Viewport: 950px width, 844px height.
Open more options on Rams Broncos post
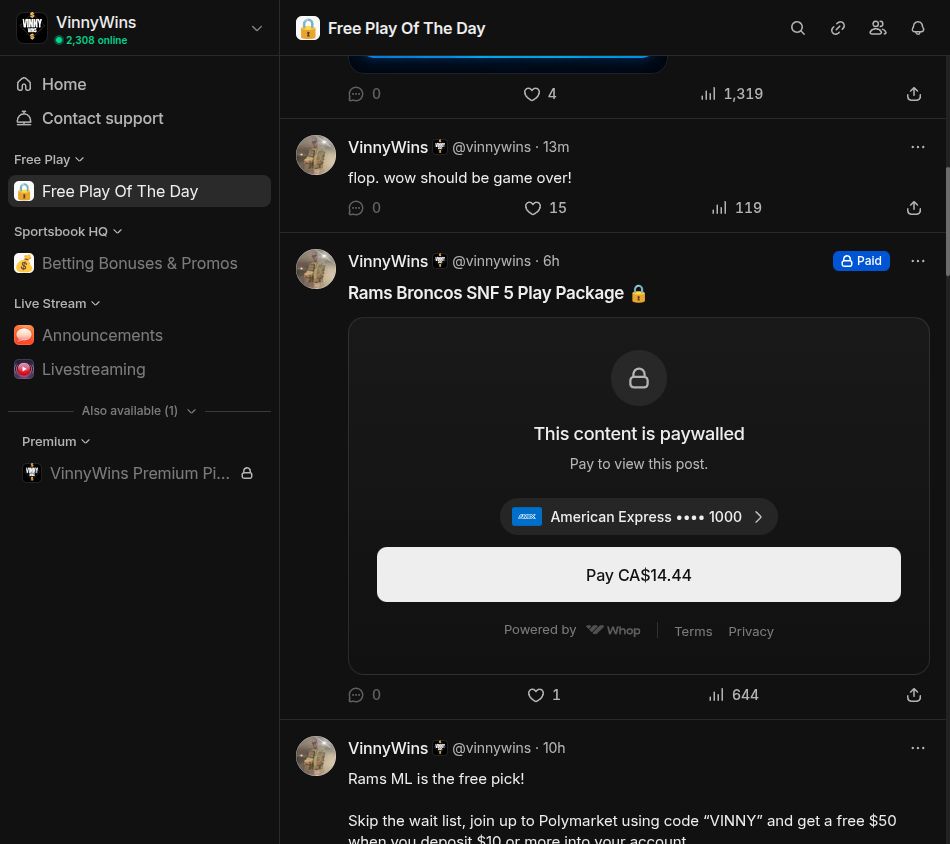point(918,261)
